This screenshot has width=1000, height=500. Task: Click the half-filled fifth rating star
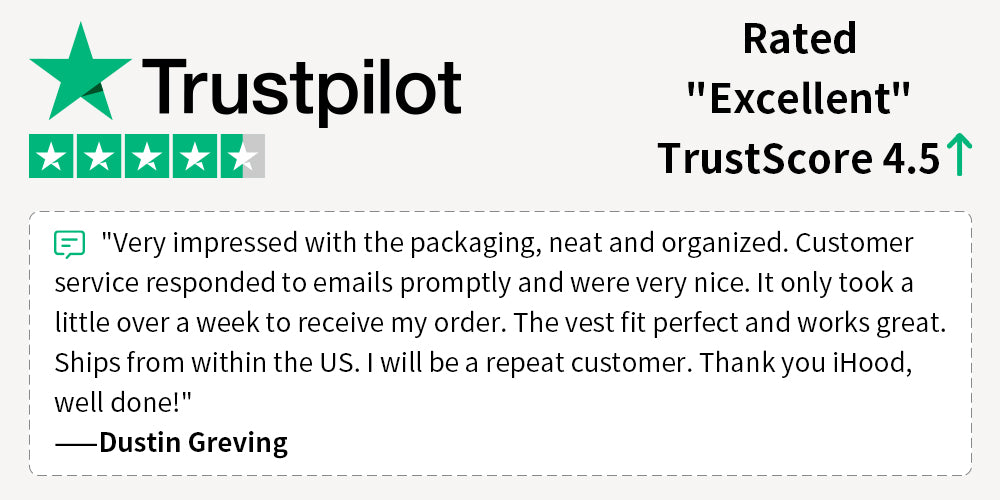coord(242,156)
